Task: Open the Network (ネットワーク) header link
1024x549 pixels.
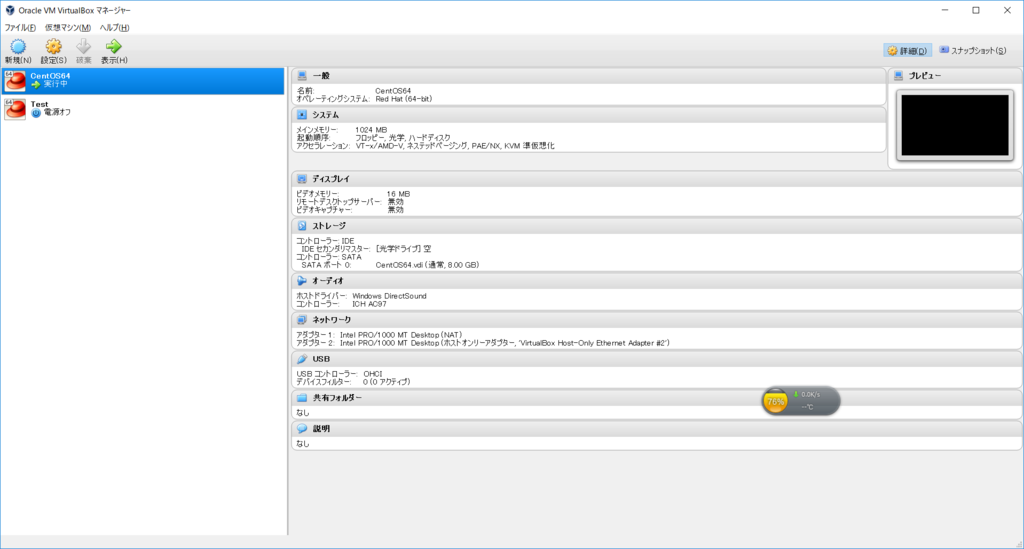Action: point(332,320)
